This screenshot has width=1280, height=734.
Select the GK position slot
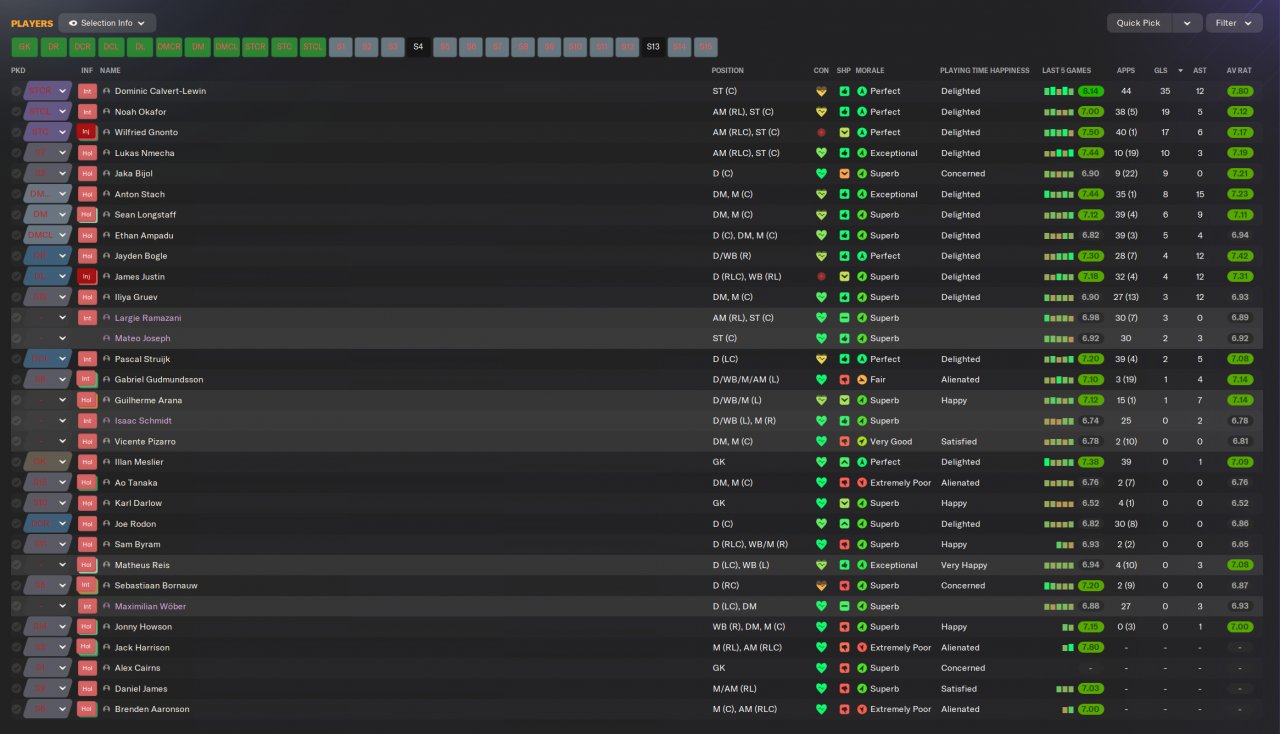[25, 47]
